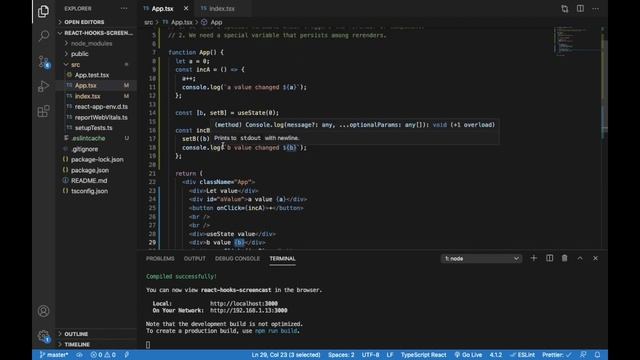Open index.tsx in the file tree
640x360 pixels.
pos(87,96)
